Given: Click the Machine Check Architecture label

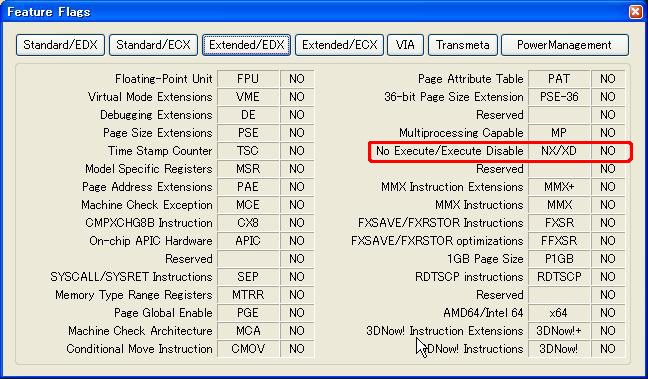Looking at the screenshot, I should 141,331.
